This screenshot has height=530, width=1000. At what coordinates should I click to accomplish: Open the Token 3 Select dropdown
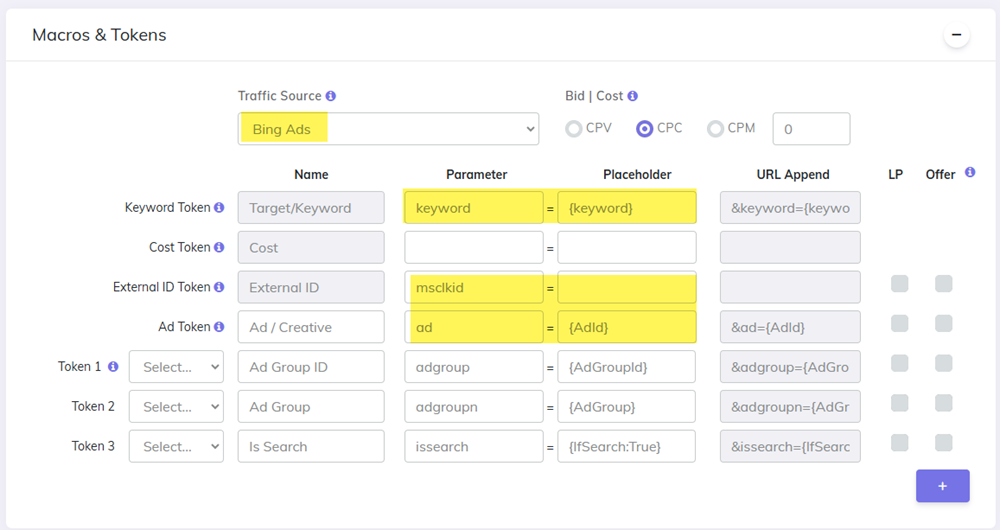pos(176,446)
